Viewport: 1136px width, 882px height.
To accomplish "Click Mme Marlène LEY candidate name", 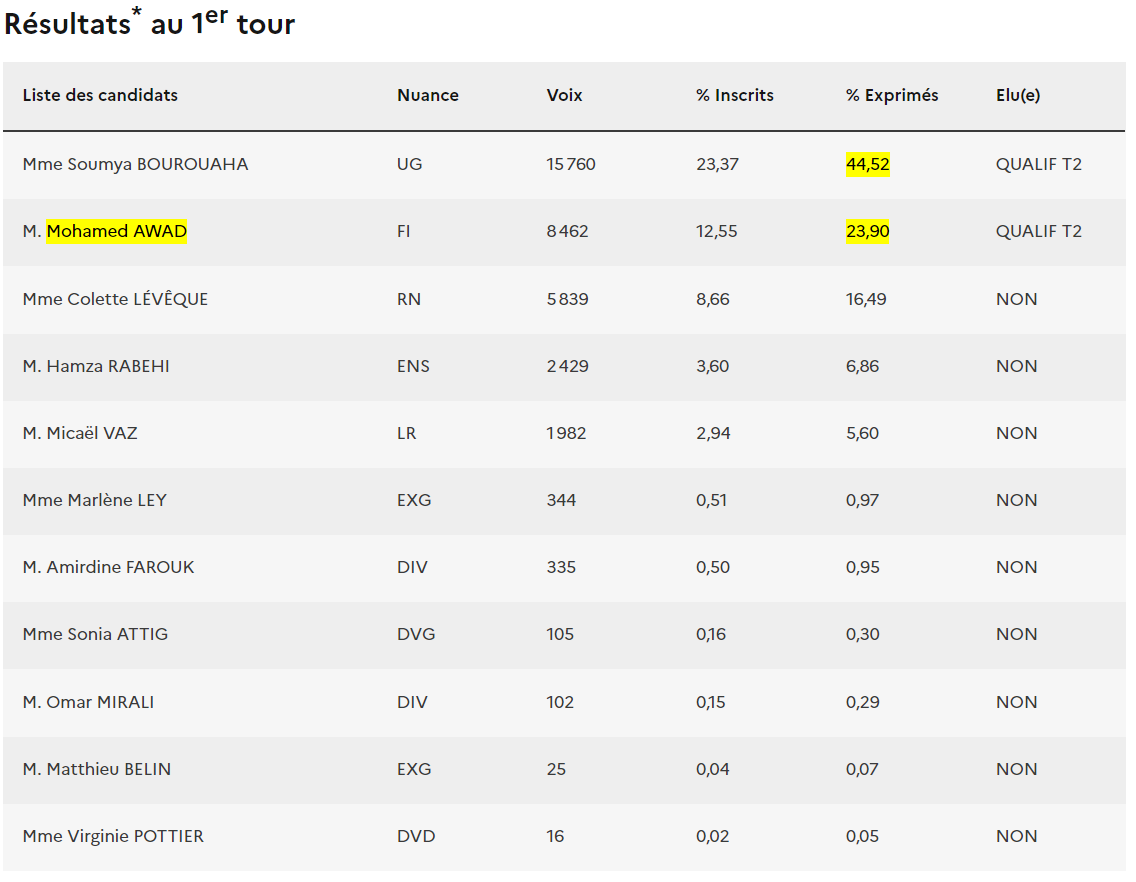I will tap(94, 500).
